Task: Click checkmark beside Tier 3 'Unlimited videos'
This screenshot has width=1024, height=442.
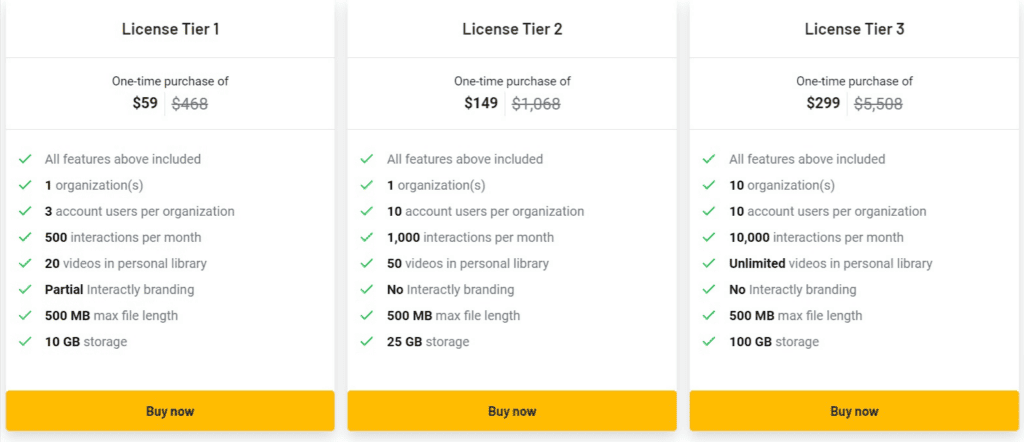Action: (x=709, y=264)
